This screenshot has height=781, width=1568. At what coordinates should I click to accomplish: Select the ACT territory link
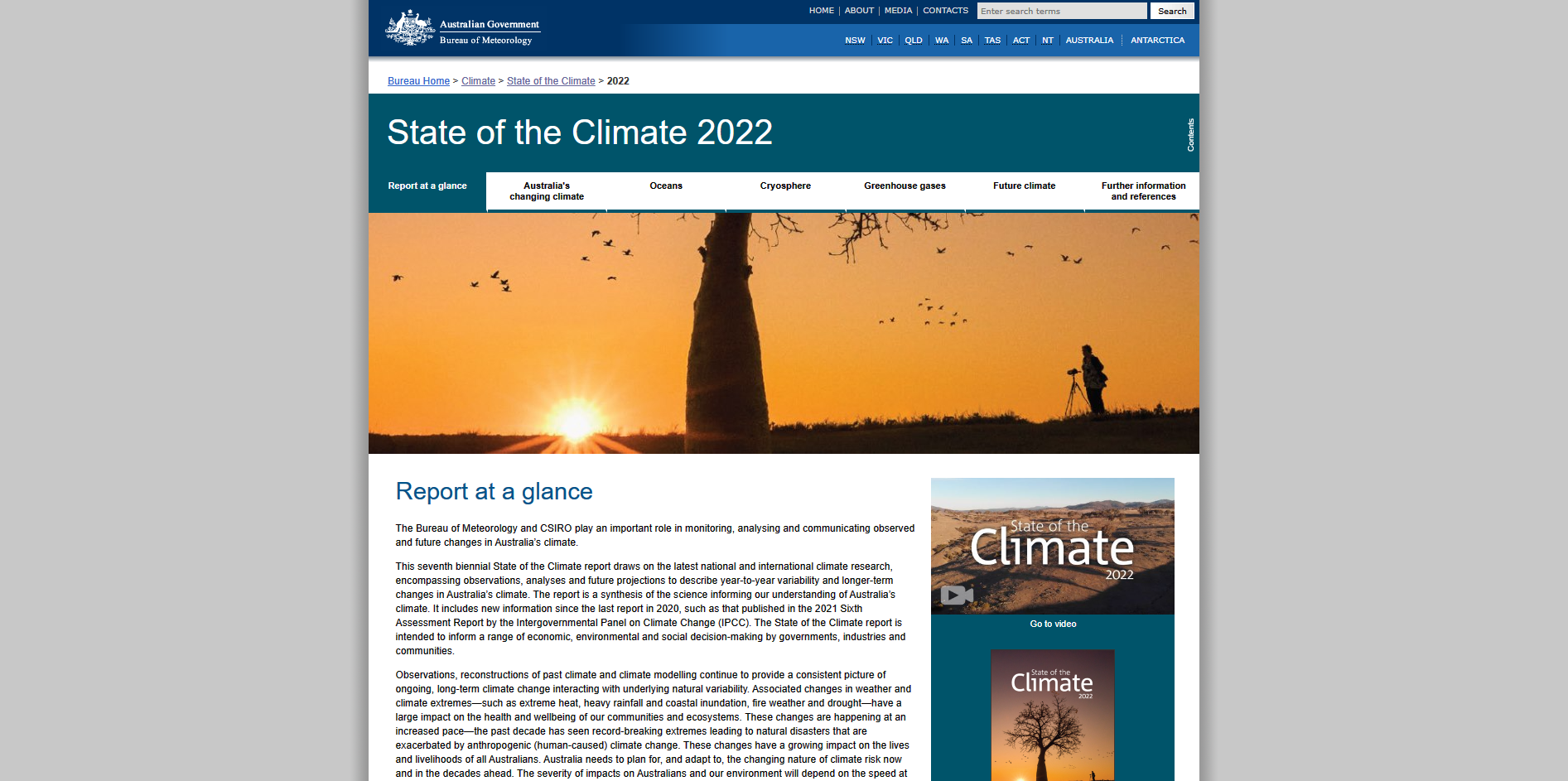coord(1021,41)
